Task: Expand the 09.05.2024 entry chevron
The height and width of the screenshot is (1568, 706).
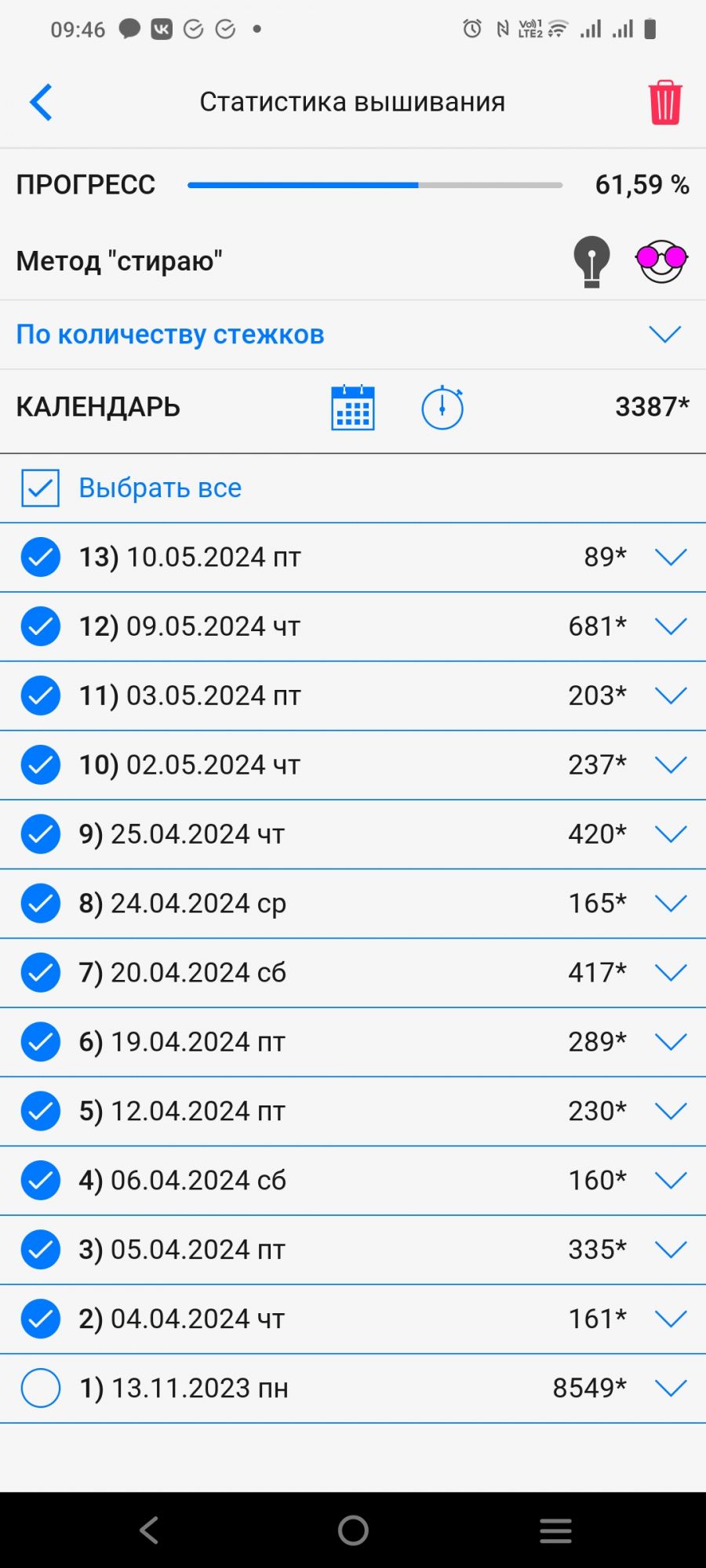Action: pos(671,626)
